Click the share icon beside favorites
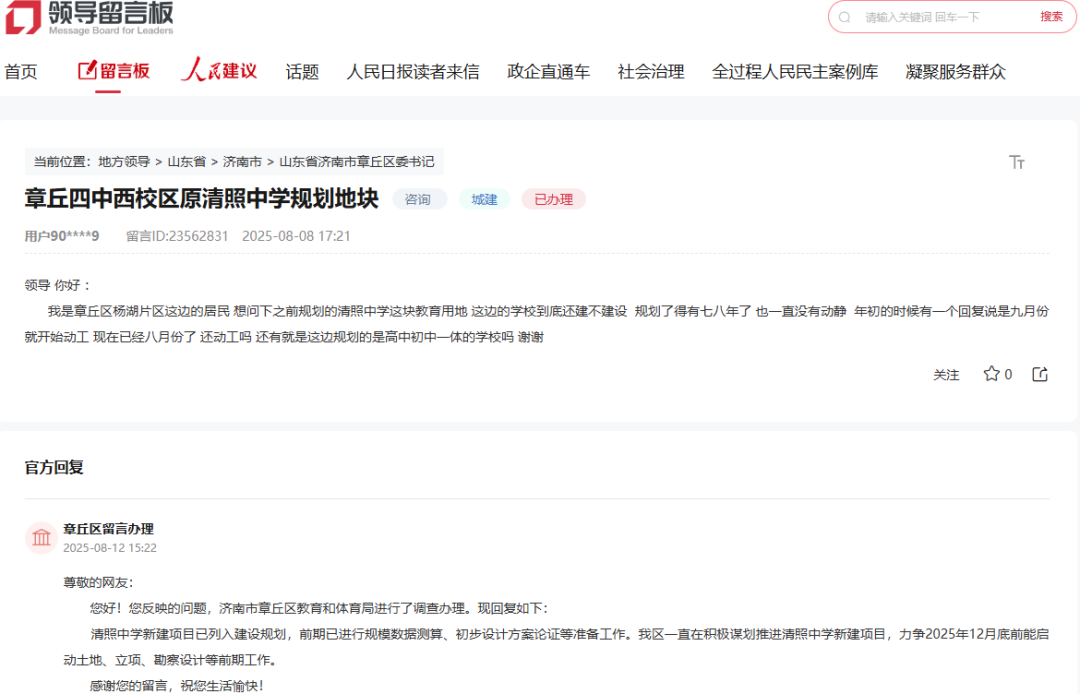 pyautogui.click(x=1040, y=374)
